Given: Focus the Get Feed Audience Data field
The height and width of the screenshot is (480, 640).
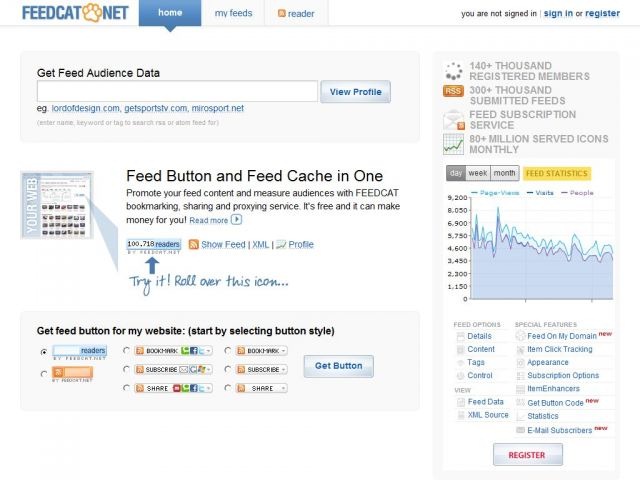Looking at the screenshot, I should coord(177,91).
